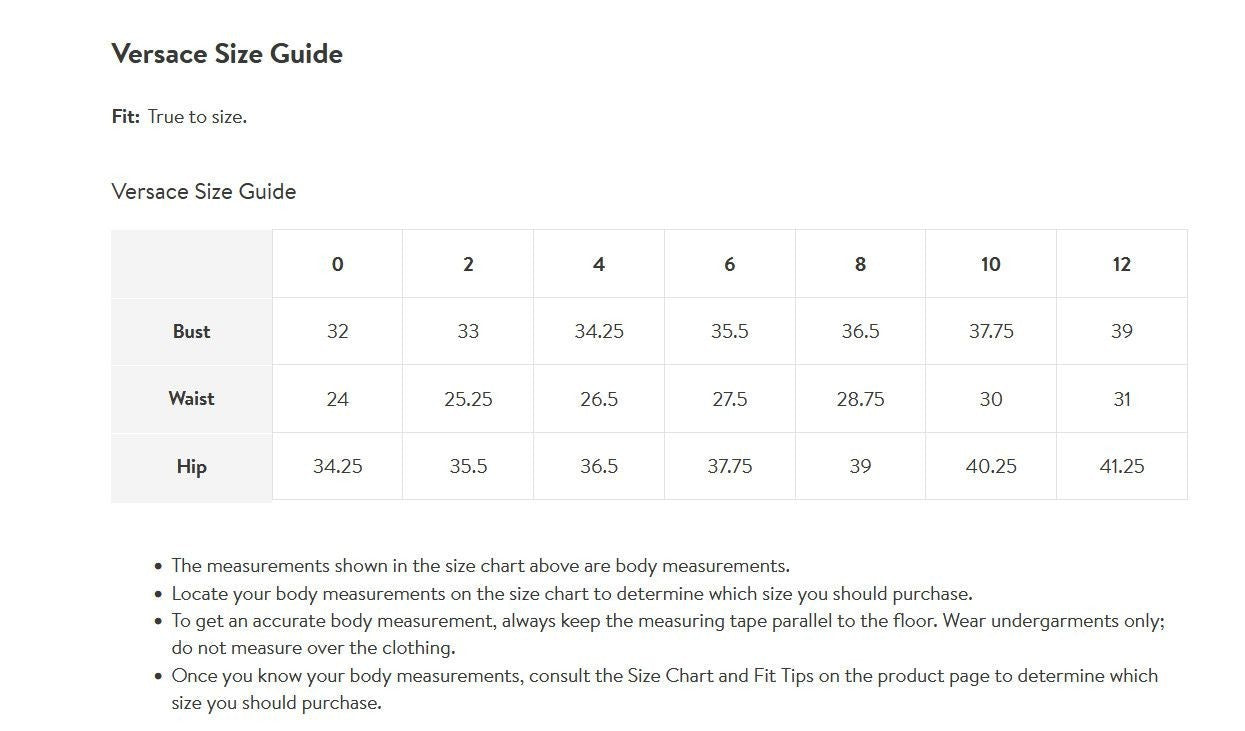This screenshot has height=731, width=1245.
Task: Click the "Fit: True to size." text
Action: click(179, 117)
